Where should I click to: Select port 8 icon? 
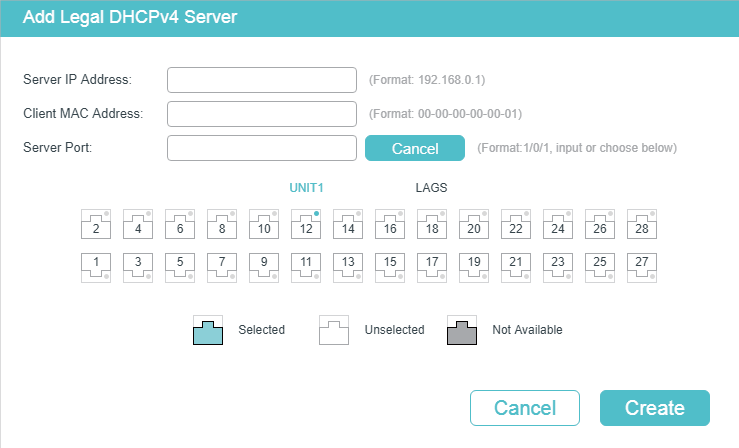(x=222, y=224)
